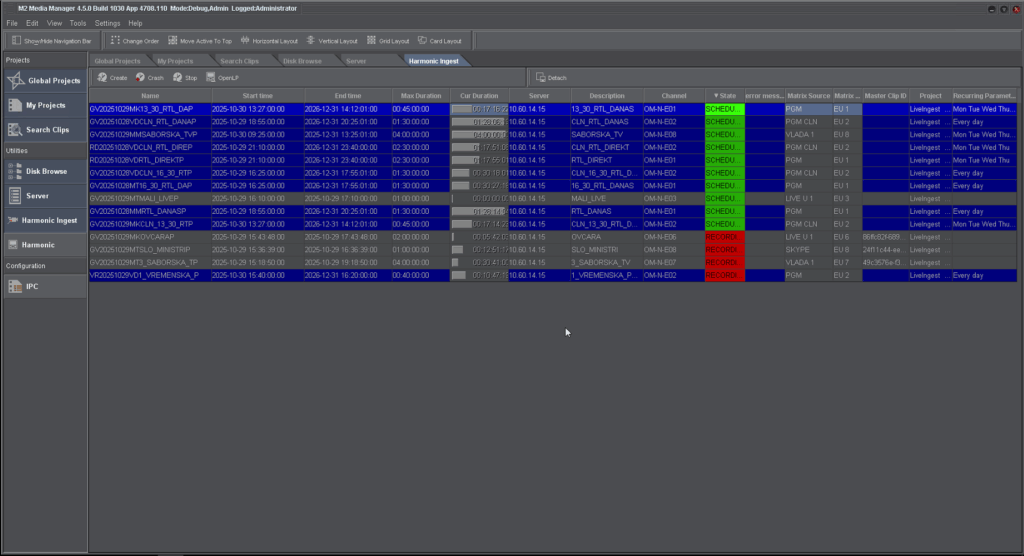
Task: Sort table by State column header
Action: click(x=724, y=95)
